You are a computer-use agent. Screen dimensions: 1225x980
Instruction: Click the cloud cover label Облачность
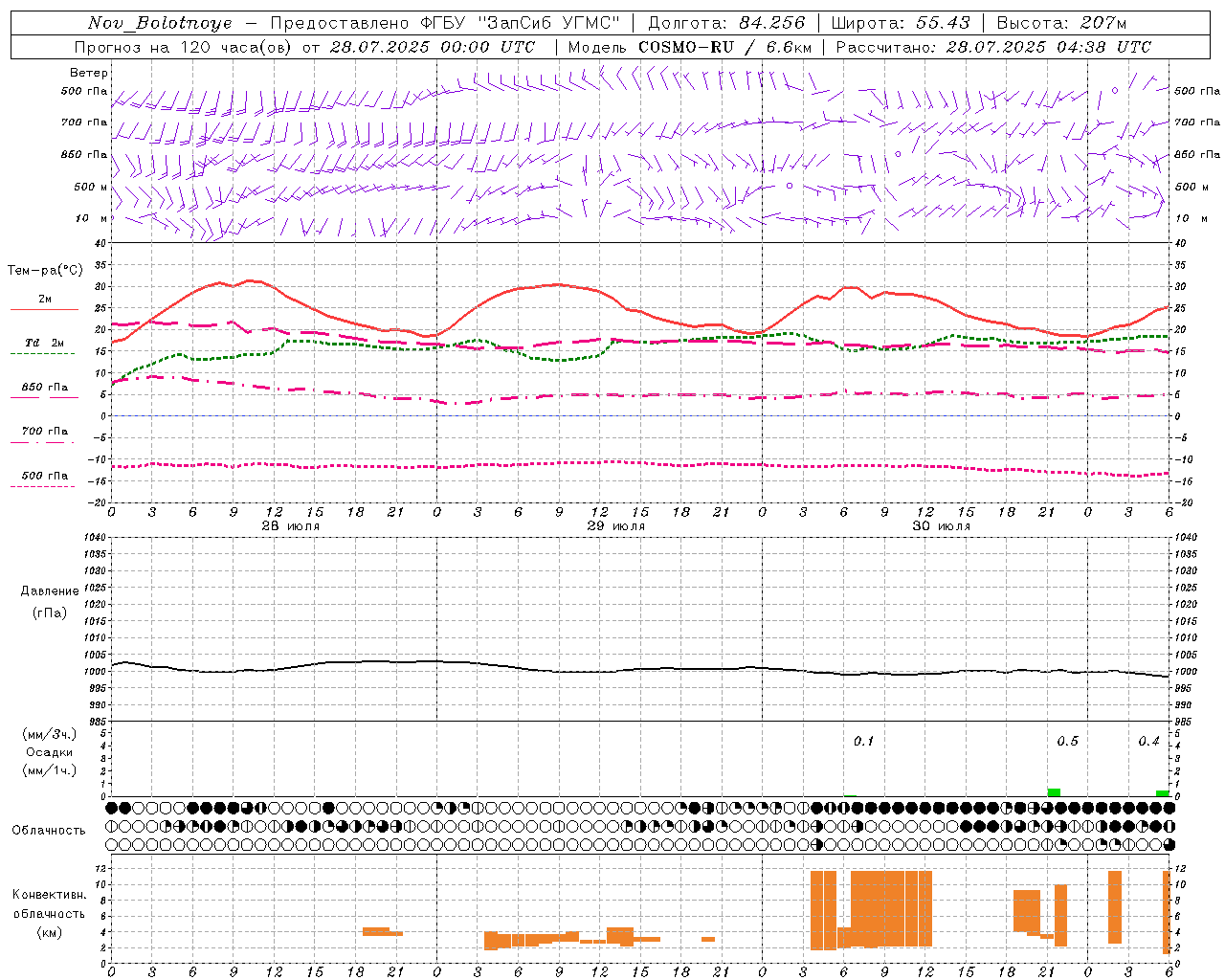tap(49, 831)
